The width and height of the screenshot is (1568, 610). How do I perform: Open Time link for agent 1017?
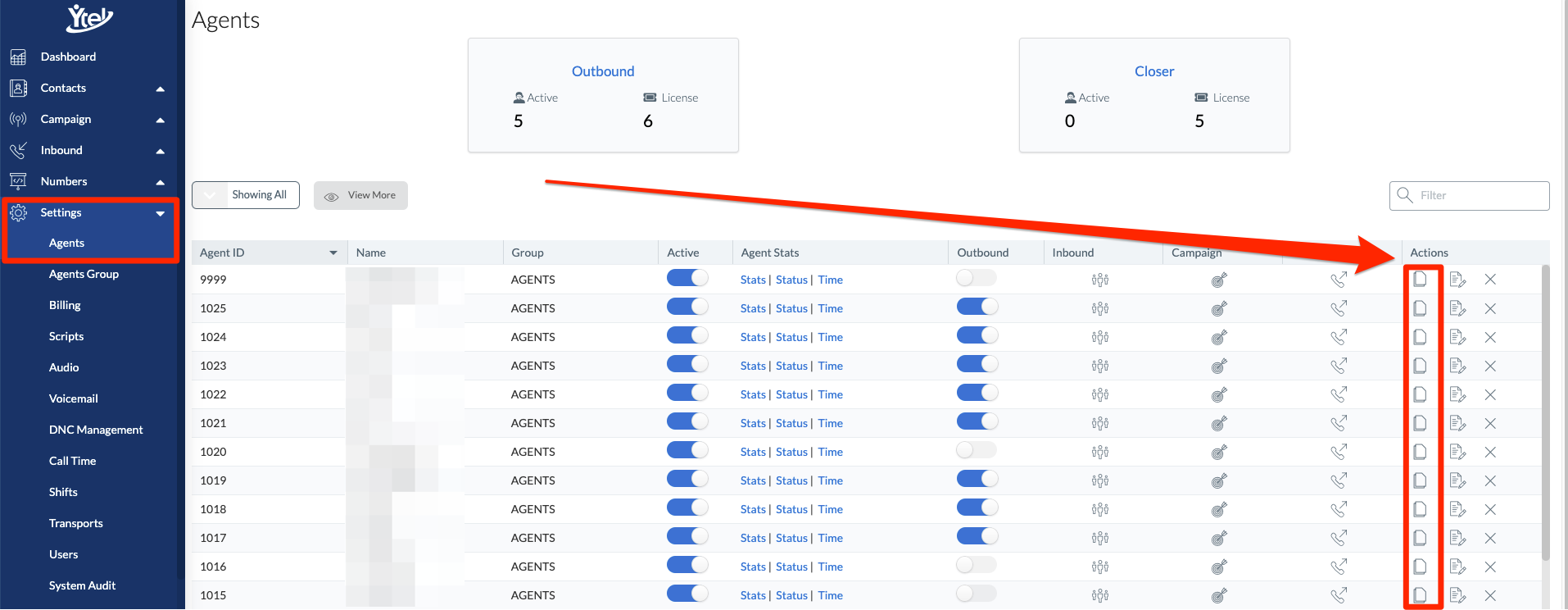point(830,538)
